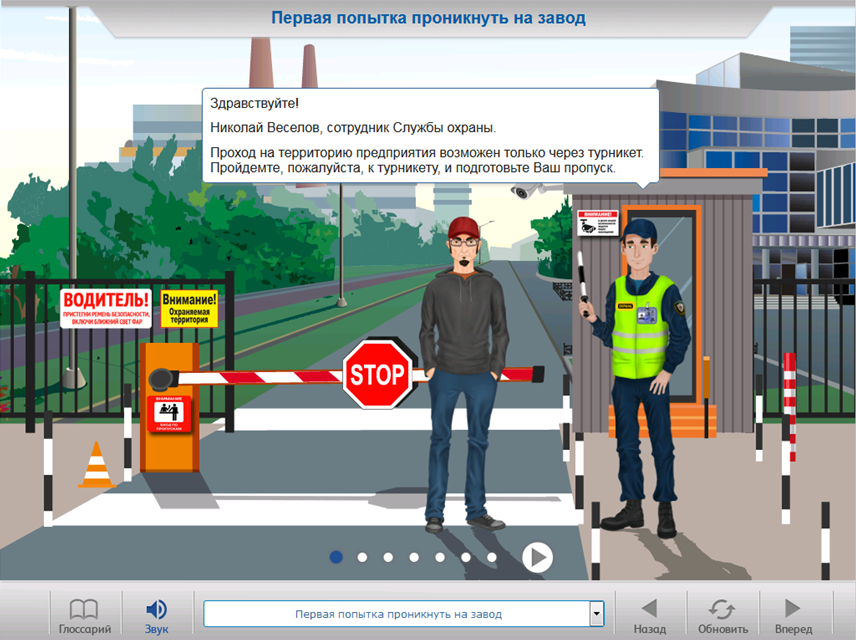Click the orange traffic cone
This screenshot has height=640, width=856.
click(x=97, y=464)
